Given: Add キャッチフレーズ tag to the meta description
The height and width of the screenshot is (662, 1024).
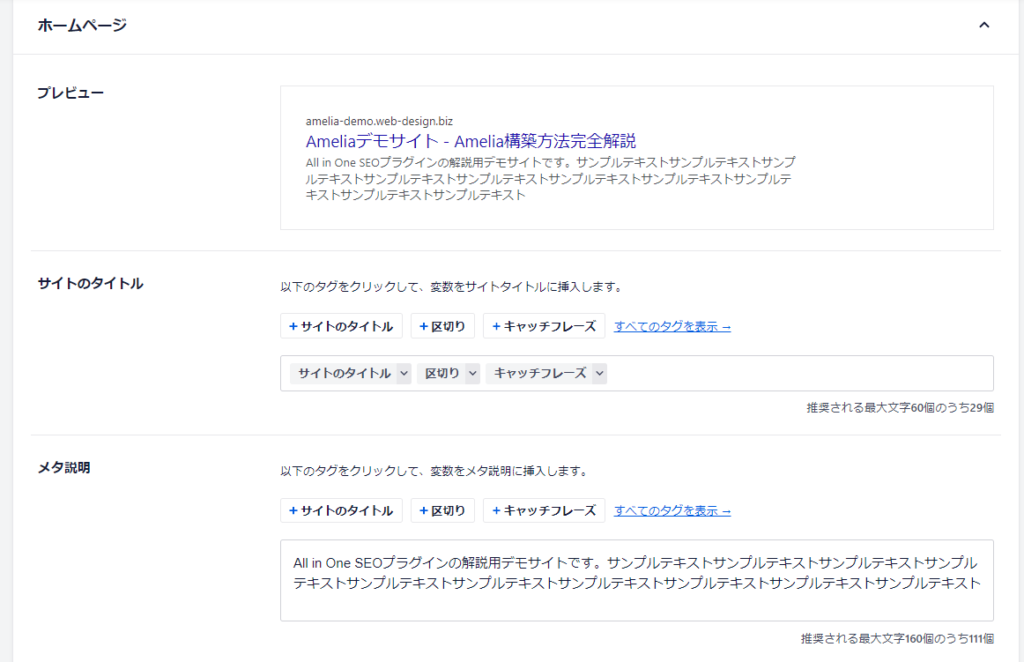Looking at the screenshot, I should [543, 510].
